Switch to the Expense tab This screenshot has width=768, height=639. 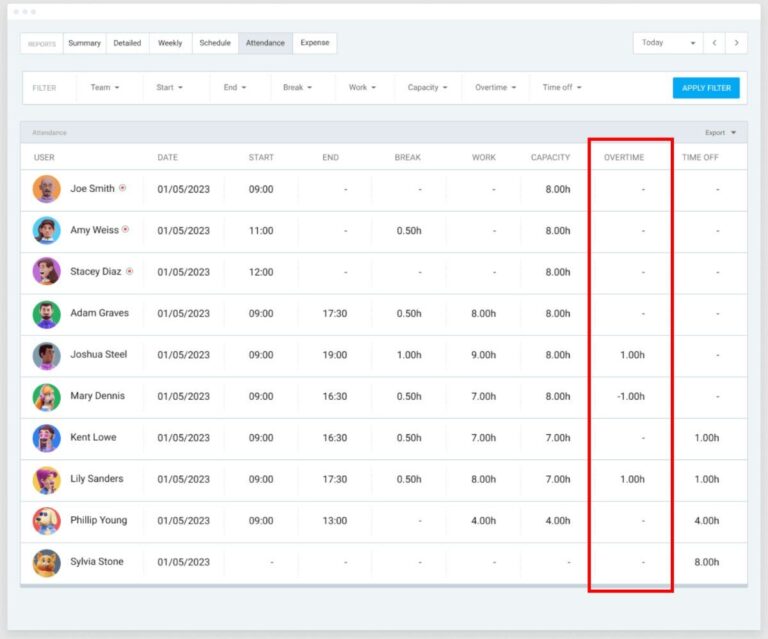(x=315, y=43)
